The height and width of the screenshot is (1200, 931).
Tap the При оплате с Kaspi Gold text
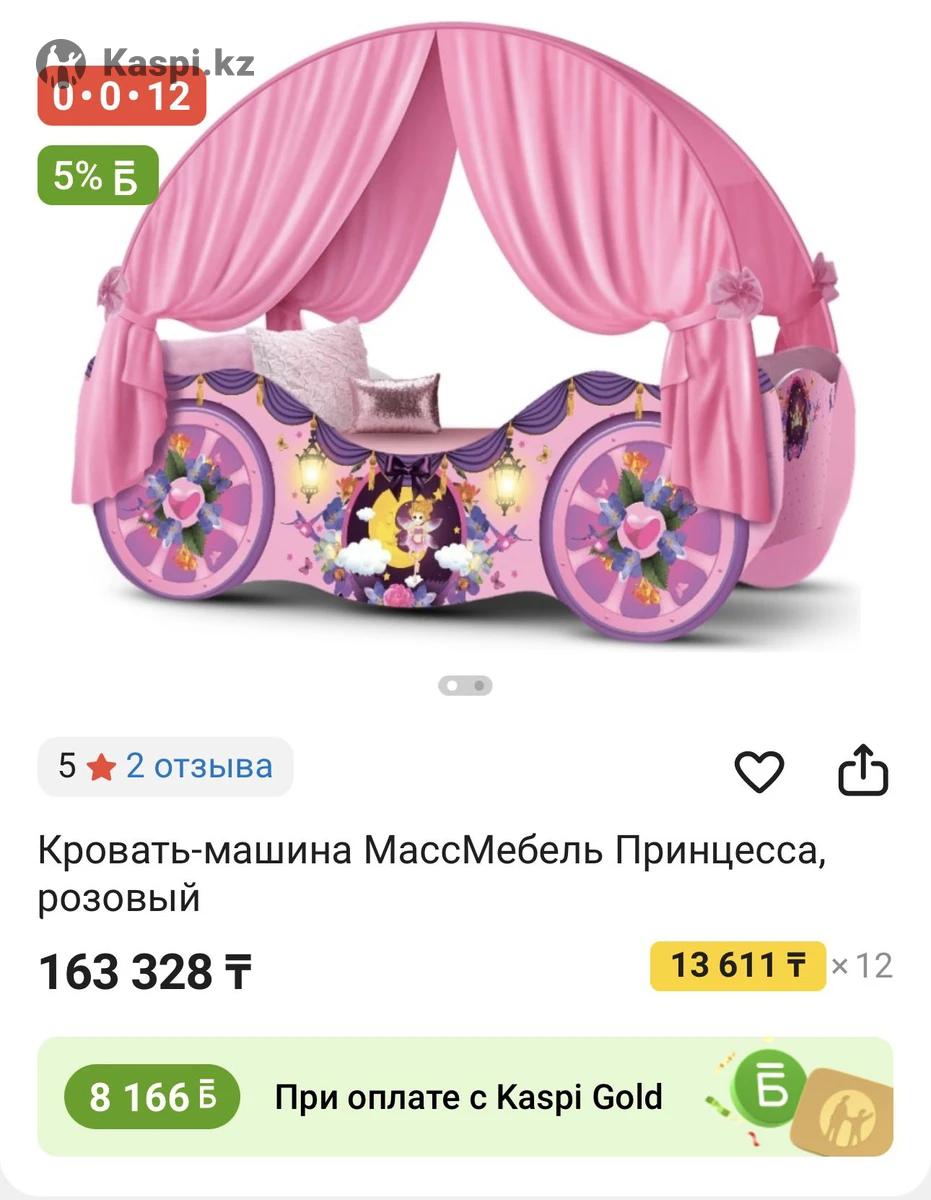click(469, 1097)
